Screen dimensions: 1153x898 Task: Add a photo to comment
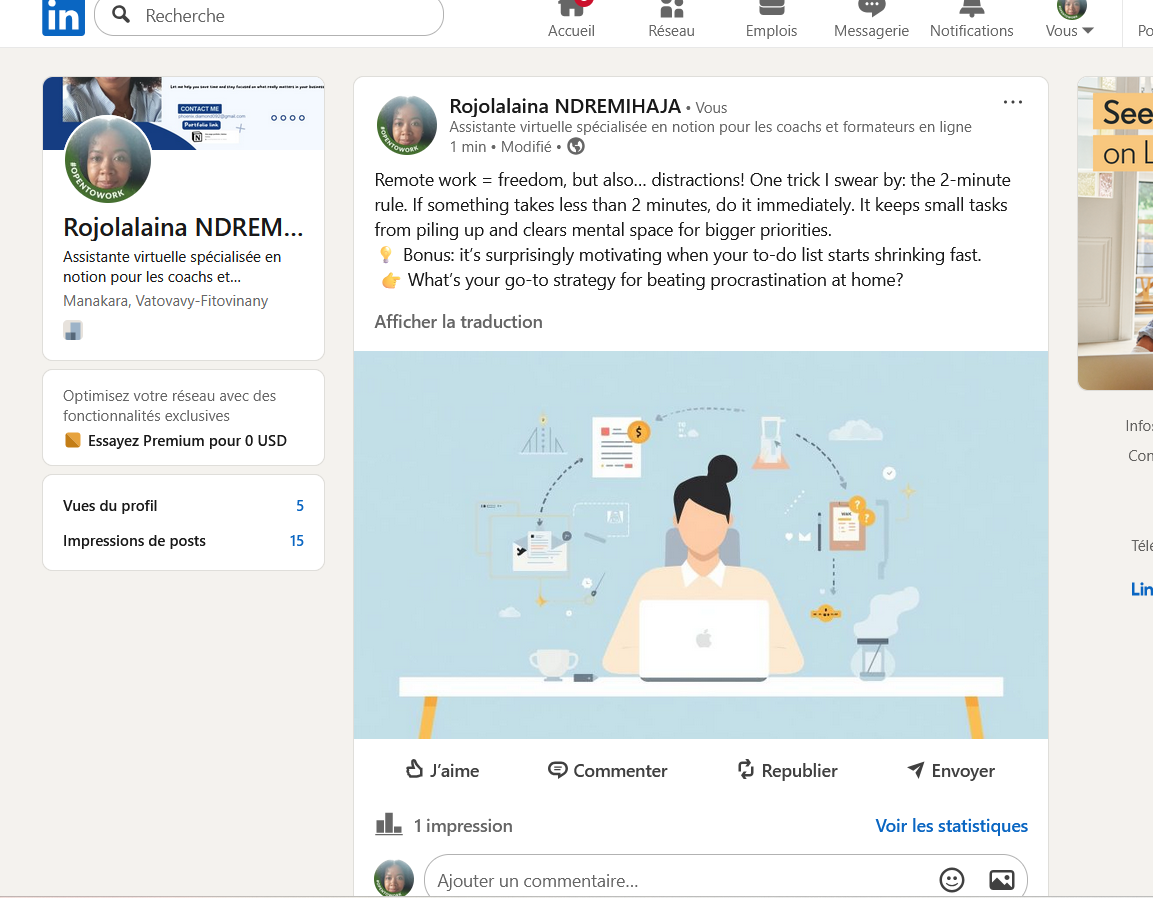pyautogui.click(x=1001, y=880)
